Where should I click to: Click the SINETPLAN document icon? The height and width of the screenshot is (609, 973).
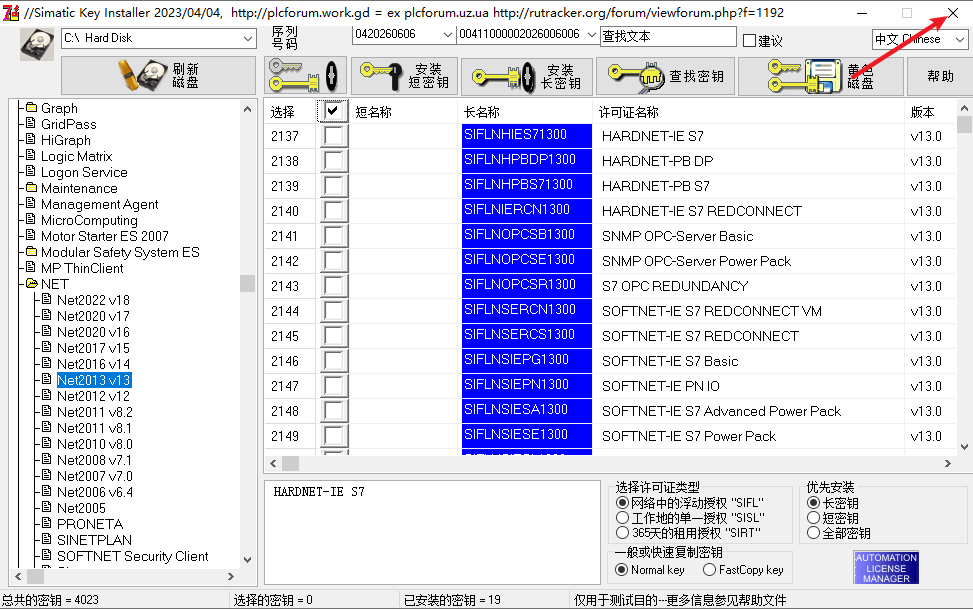[x=47, y=539]
